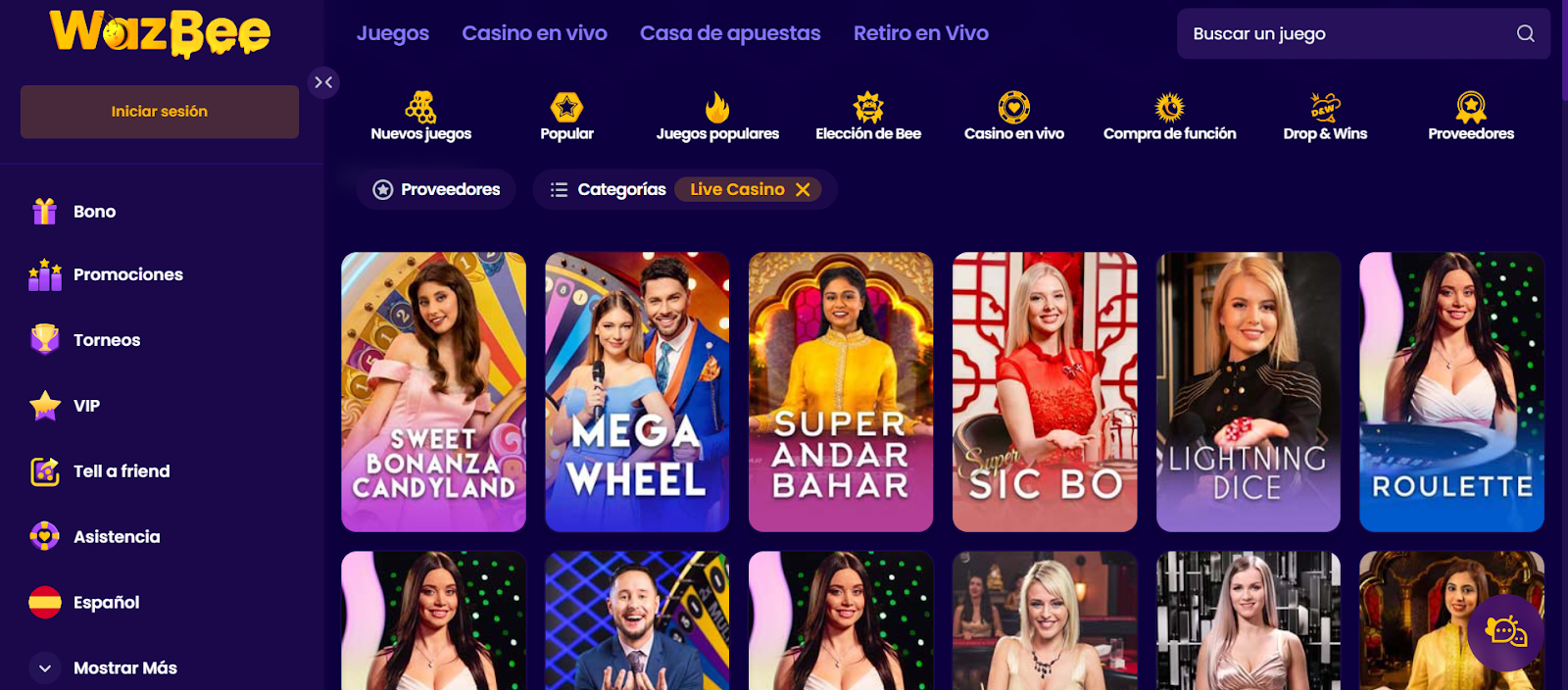Collapse the sidebar with the arrows button
1568x690 pixels.
point(323,82)
